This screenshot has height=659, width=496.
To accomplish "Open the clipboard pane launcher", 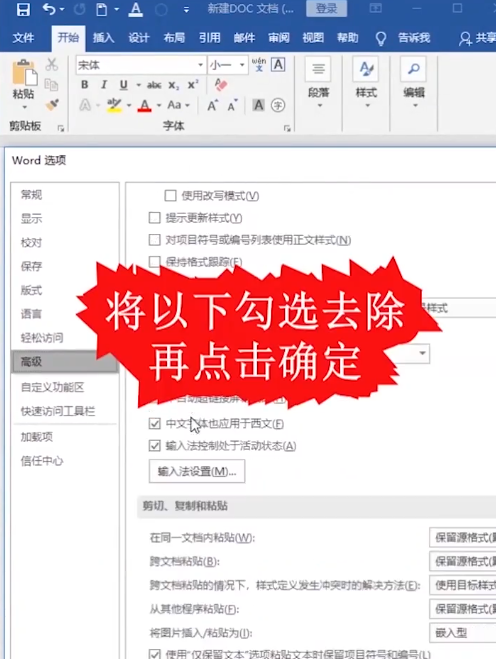I will pos(61,129).
